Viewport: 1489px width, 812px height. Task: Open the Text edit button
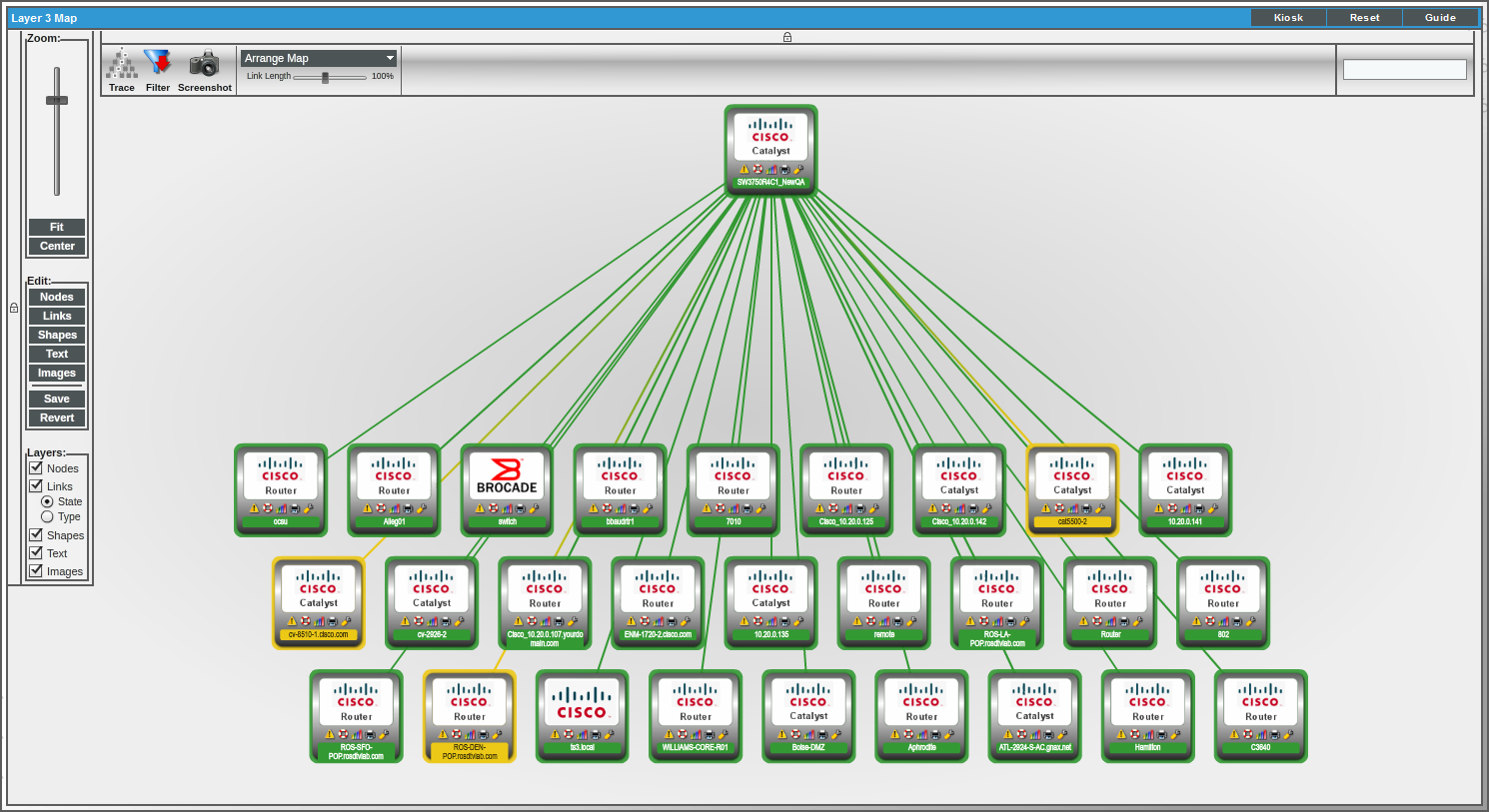(57, 354)
